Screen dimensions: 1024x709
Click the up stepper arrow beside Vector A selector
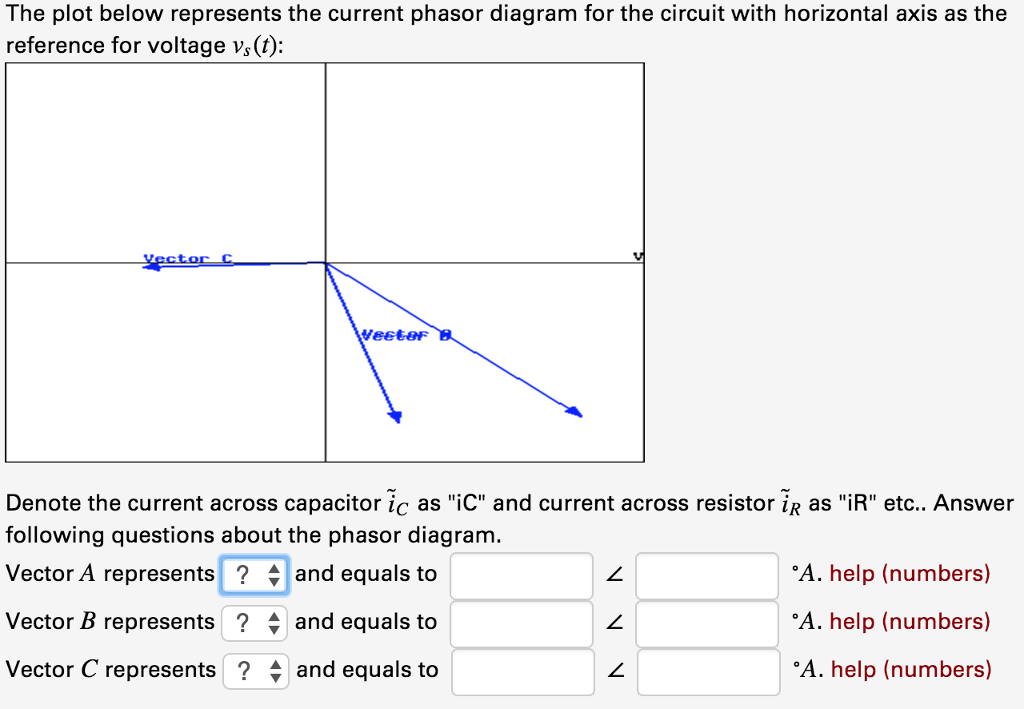(x=273, y=570)
